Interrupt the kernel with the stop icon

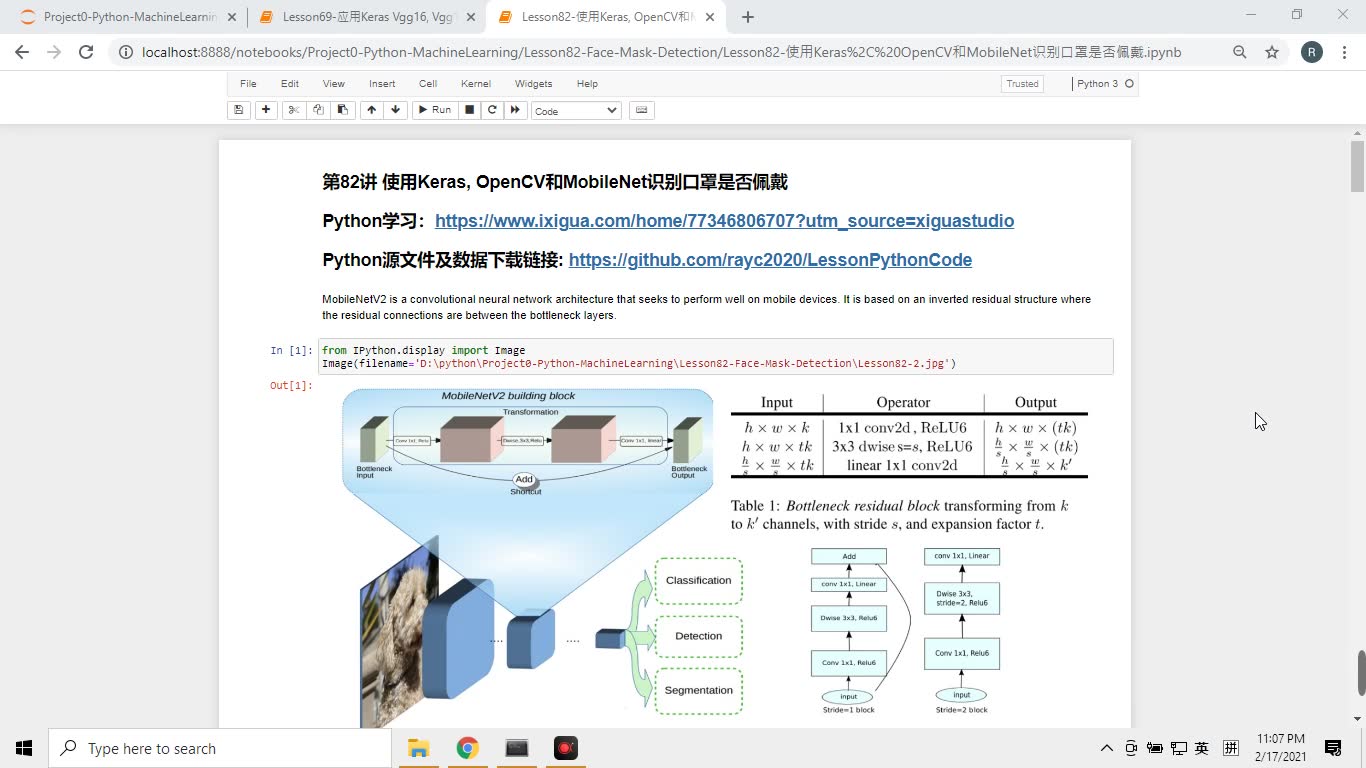[x=468, y=110]
